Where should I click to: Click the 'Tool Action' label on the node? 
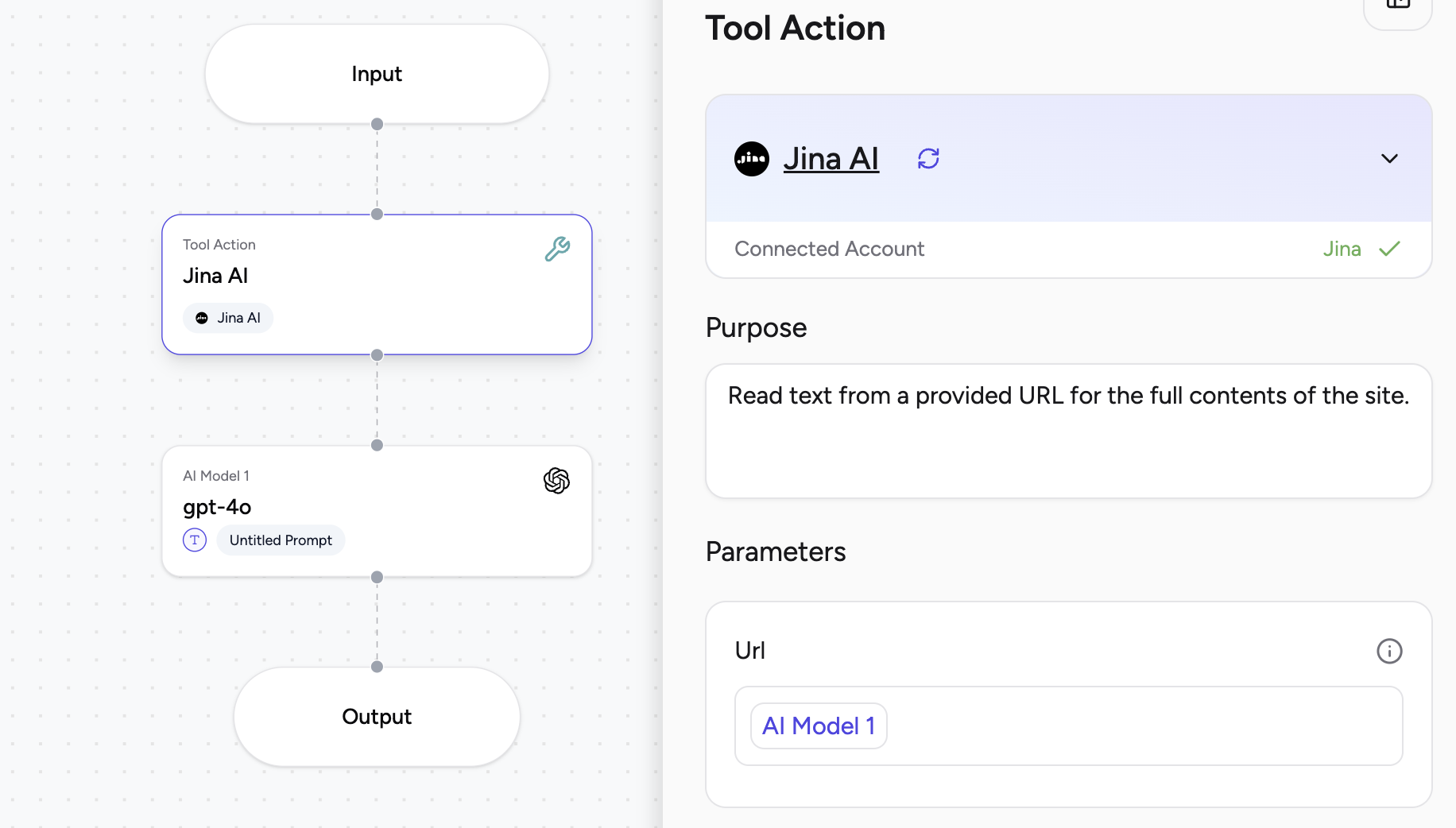pyautogui.click(x=219, y=245)
